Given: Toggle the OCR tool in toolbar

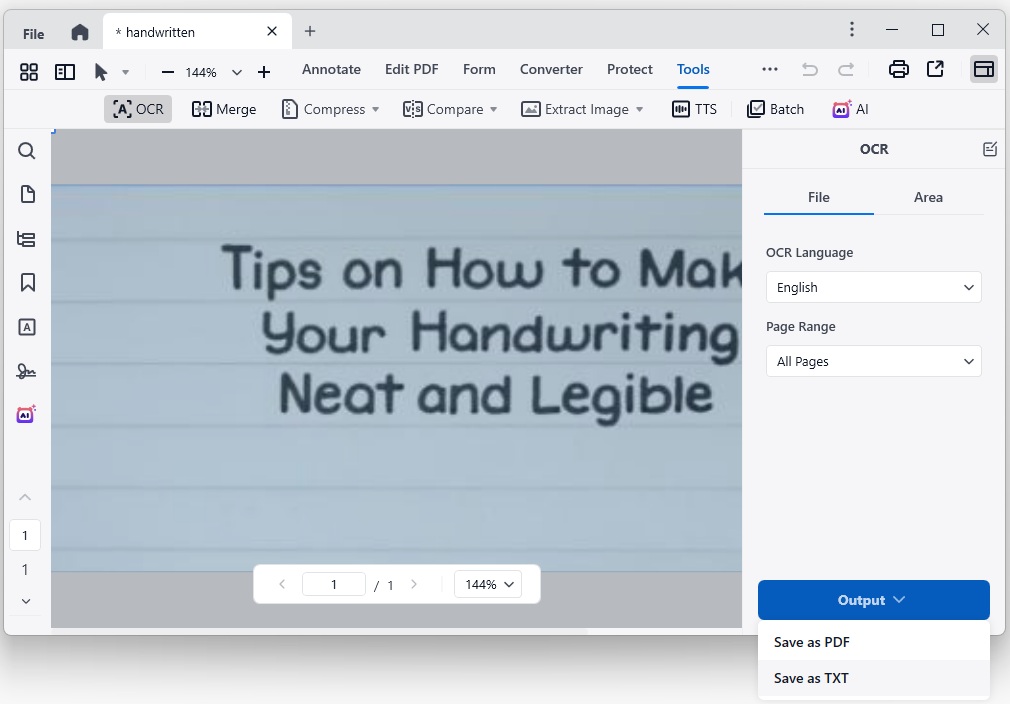Looking at the screenshot, I should [x=138, y=109].
